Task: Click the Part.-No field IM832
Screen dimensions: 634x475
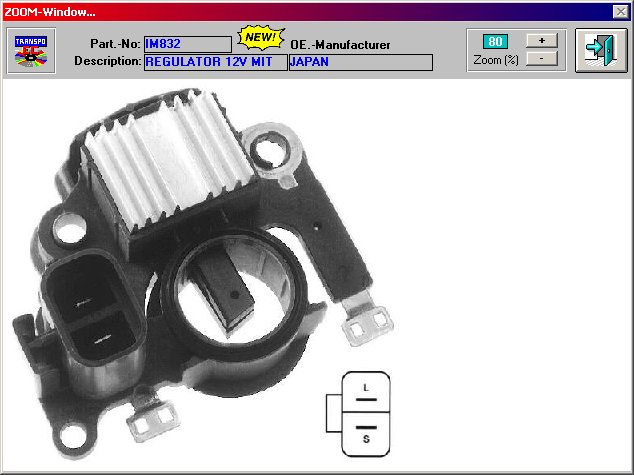Action: pyautogui.click(x=188, y=44)
